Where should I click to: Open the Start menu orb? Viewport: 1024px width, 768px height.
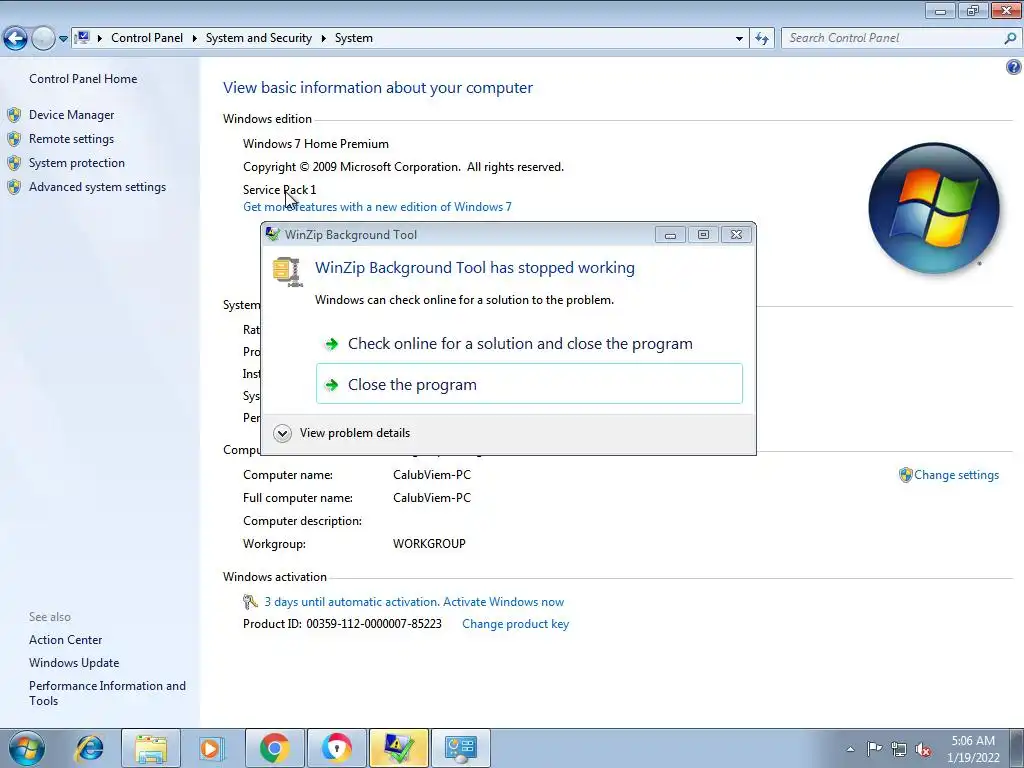(27, 748)
